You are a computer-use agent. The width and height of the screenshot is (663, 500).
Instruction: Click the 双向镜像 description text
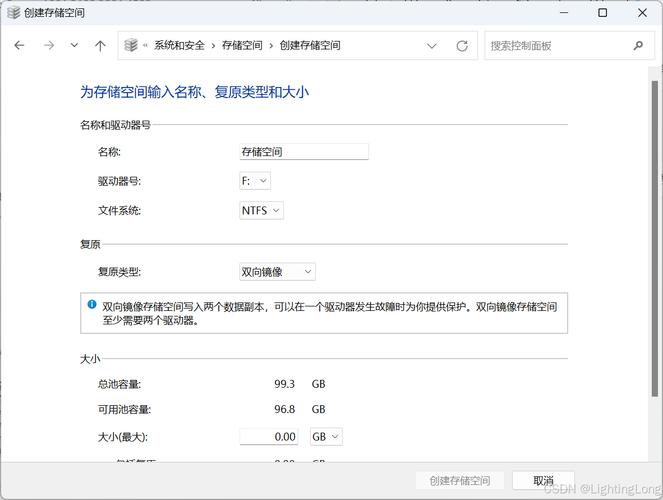click(330, 313)
